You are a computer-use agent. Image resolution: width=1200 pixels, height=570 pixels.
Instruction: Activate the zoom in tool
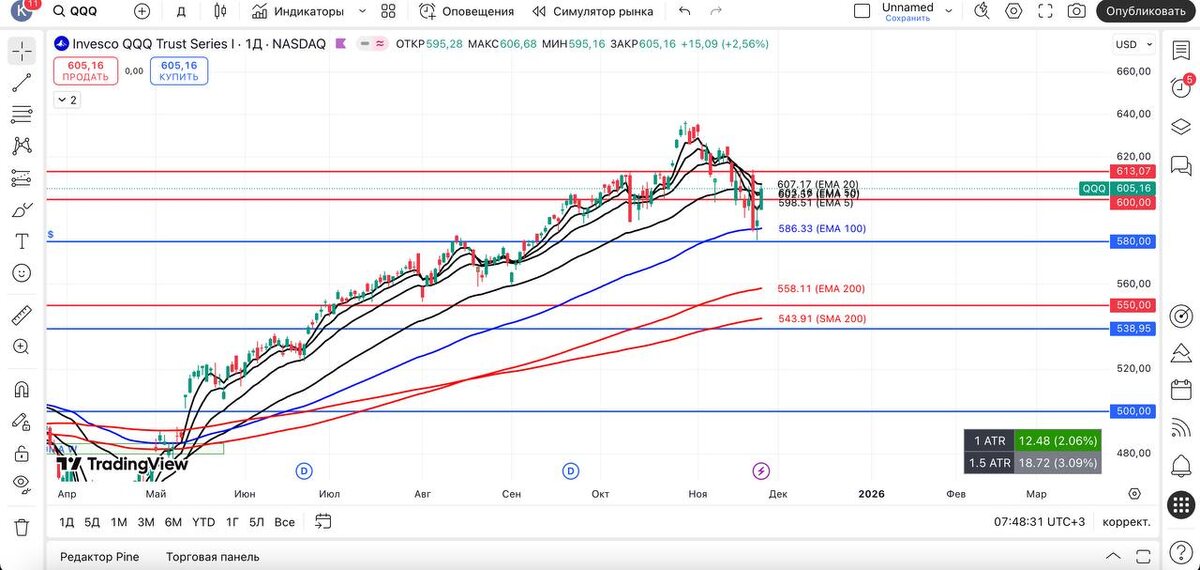[21, 347]
